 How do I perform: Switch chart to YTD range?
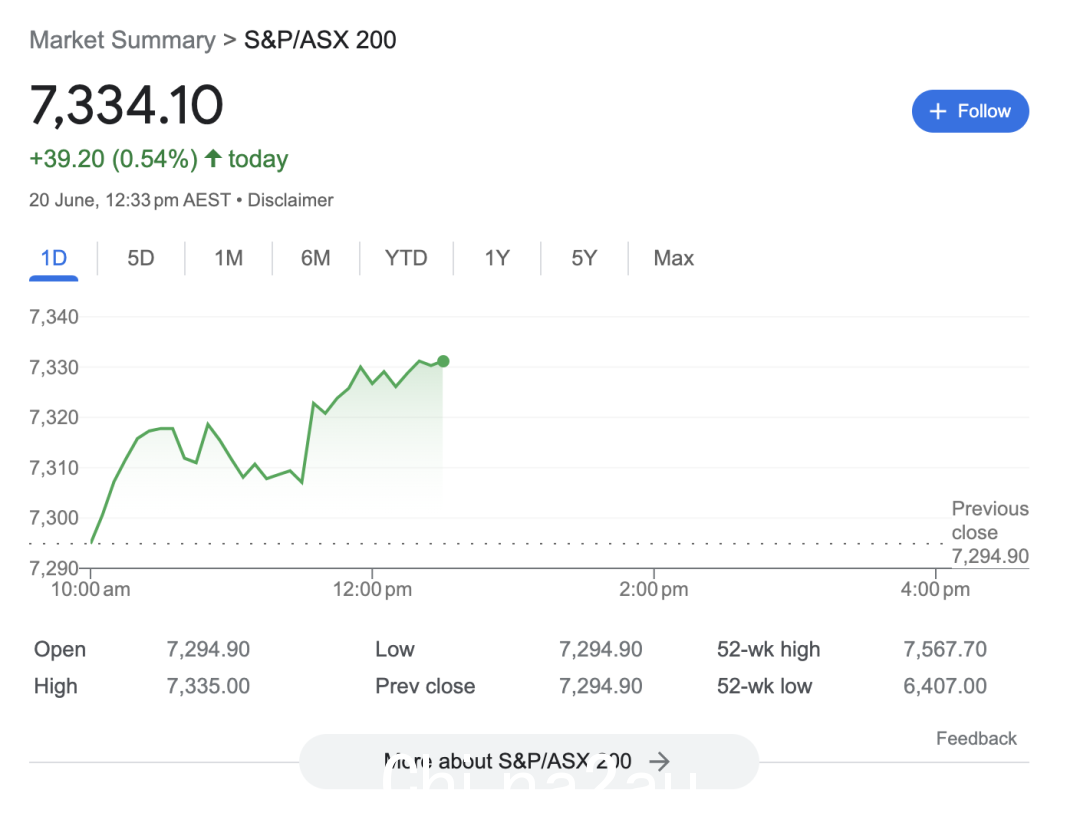coord(406,258)
